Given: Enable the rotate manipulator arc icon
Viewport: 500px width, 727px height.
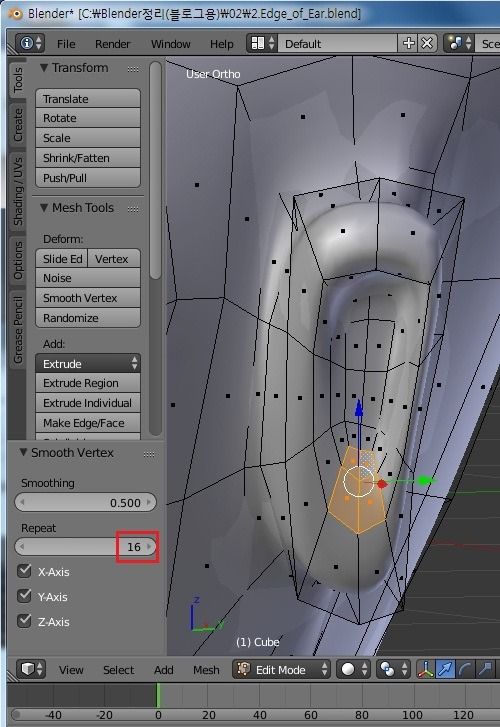Looking at the screenshot, I should point(465,669).
